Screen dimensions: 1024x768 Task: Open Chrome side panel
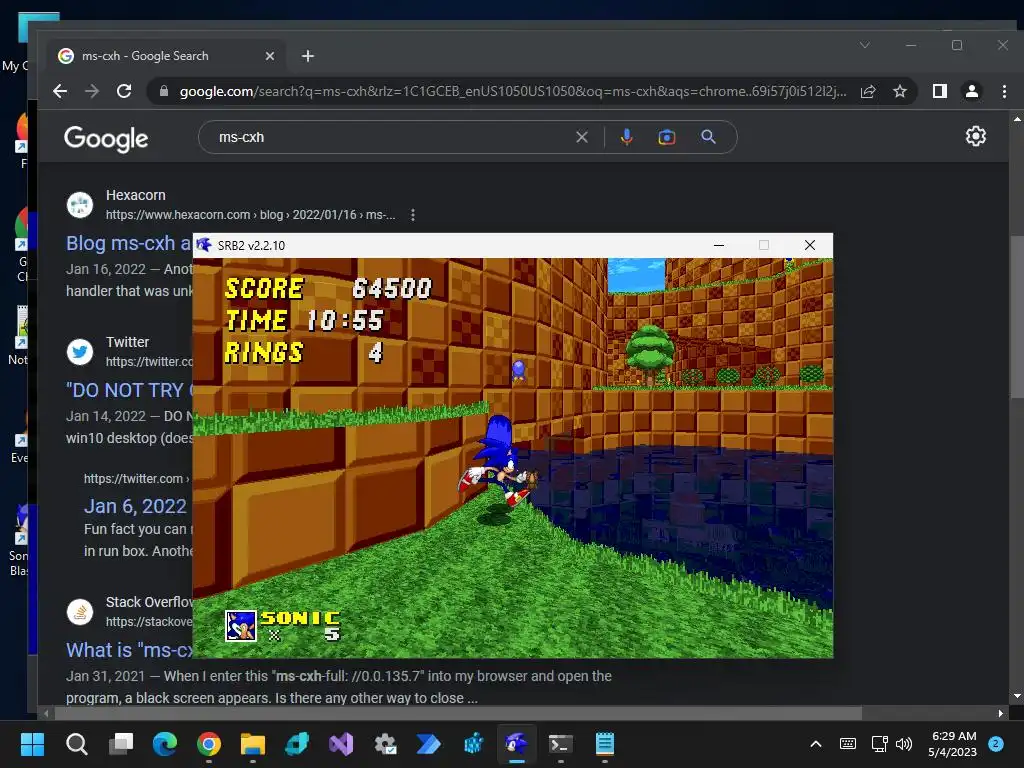(940, 91)
